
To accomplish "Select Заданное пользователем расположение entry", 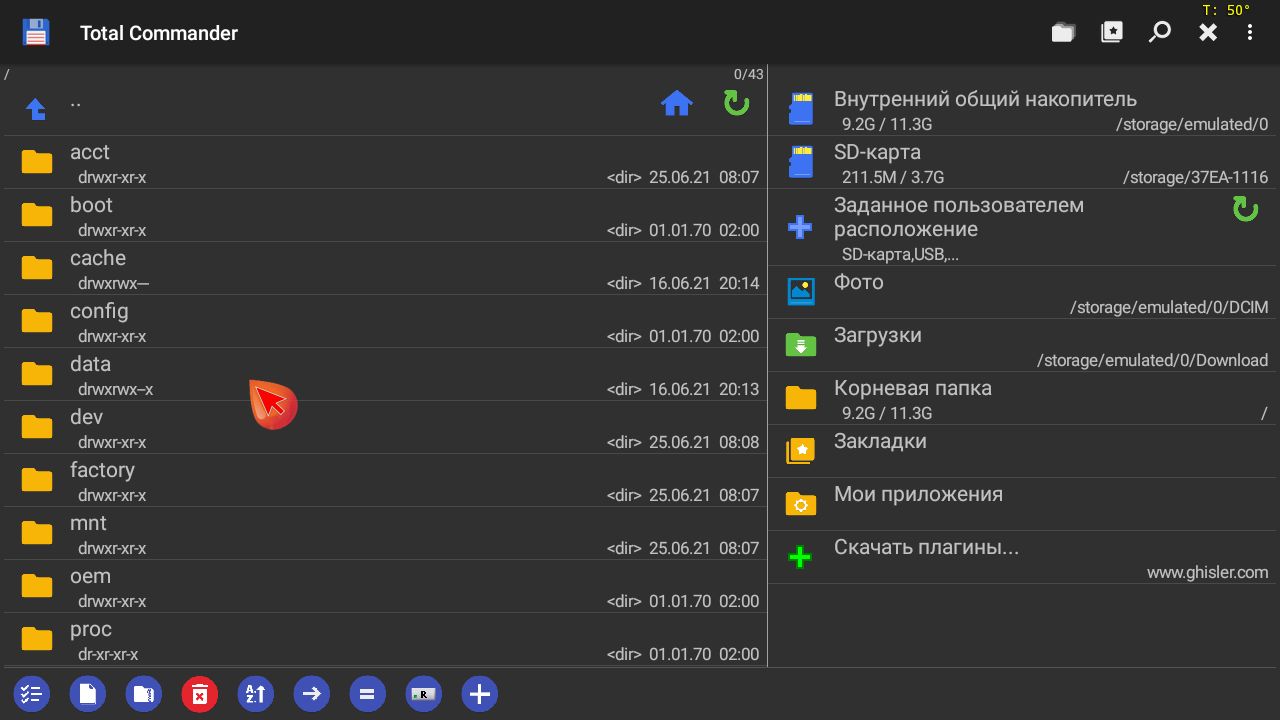I will click(x=1024, y=229).
